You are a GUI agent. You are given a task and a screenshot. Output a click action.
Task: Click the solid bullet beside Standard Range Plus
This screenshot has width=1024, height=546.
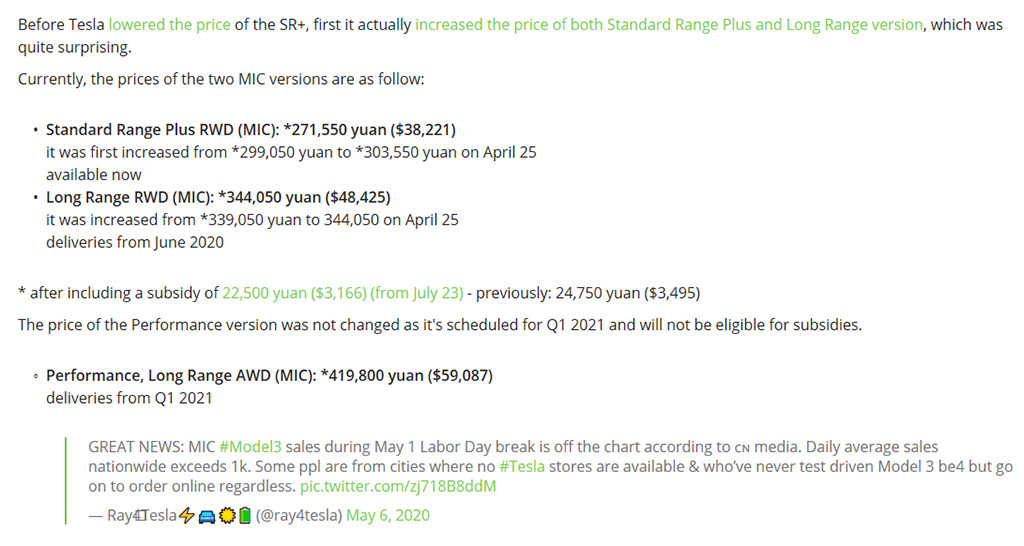[x=35, y=130]
